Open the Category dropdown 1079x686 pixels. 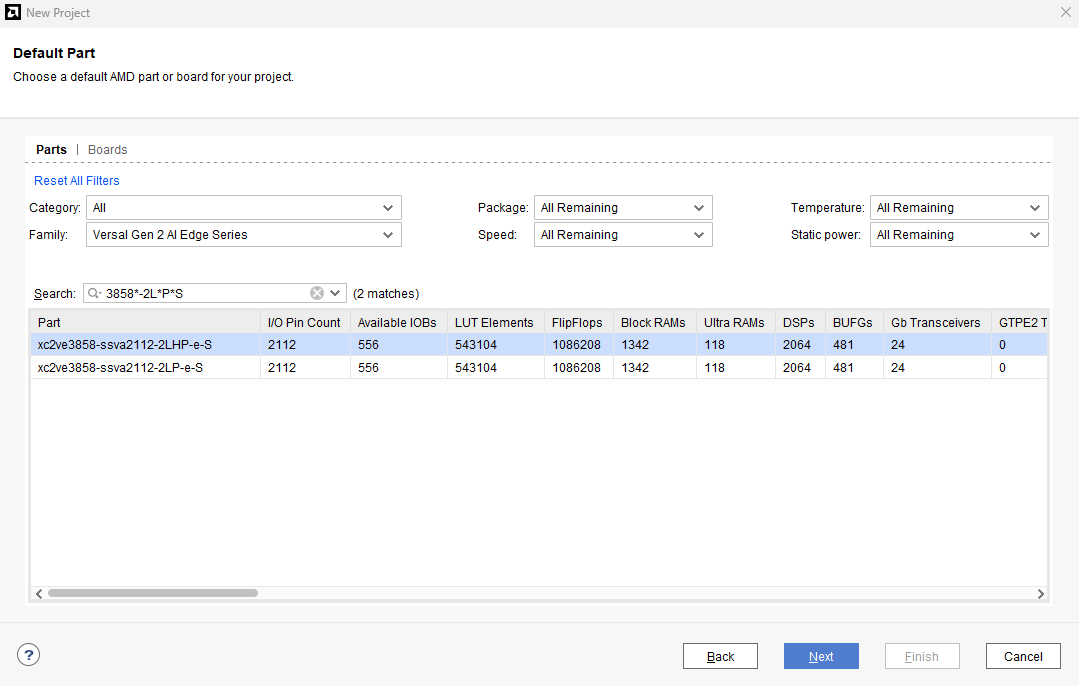244,208
